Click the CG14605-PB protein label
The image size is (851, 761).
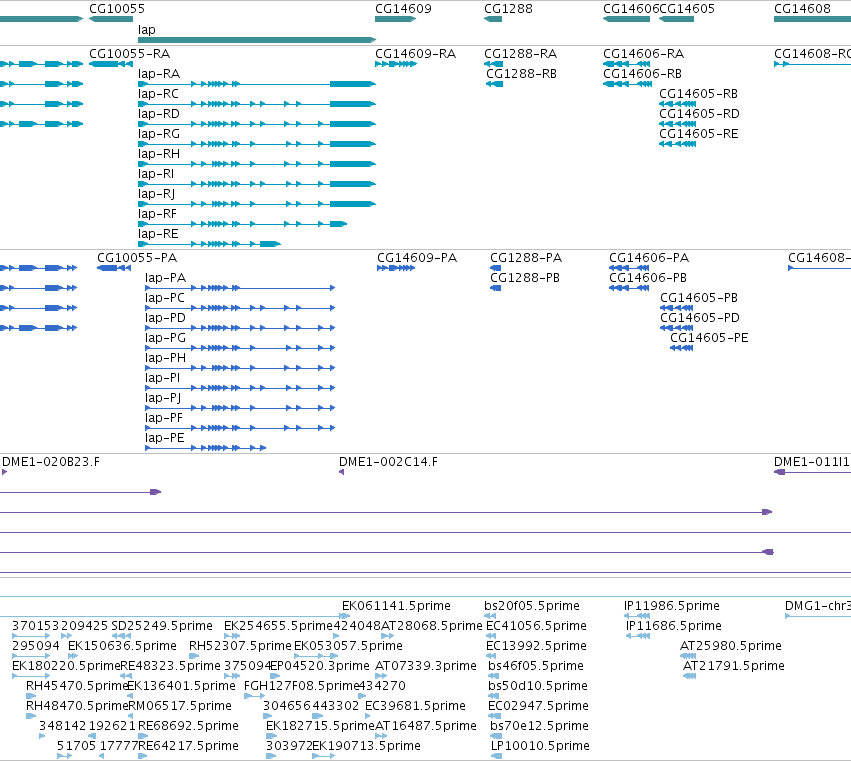tap(698, 298)
